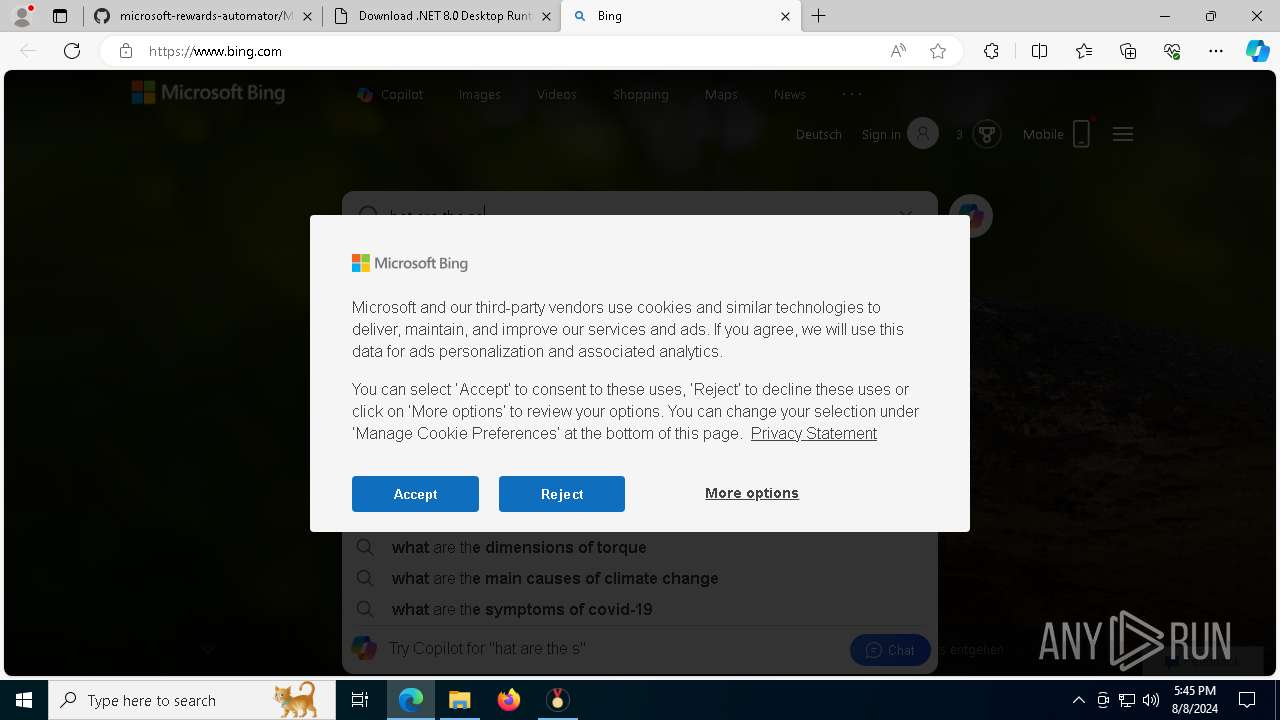
Task: Open a new browser tab
Action: [x=819, y=16]
